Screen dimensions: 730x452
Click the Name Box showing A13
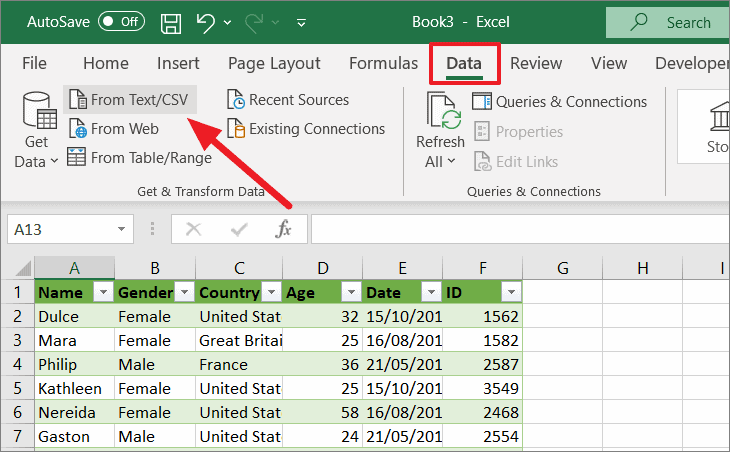pos(60,230)
